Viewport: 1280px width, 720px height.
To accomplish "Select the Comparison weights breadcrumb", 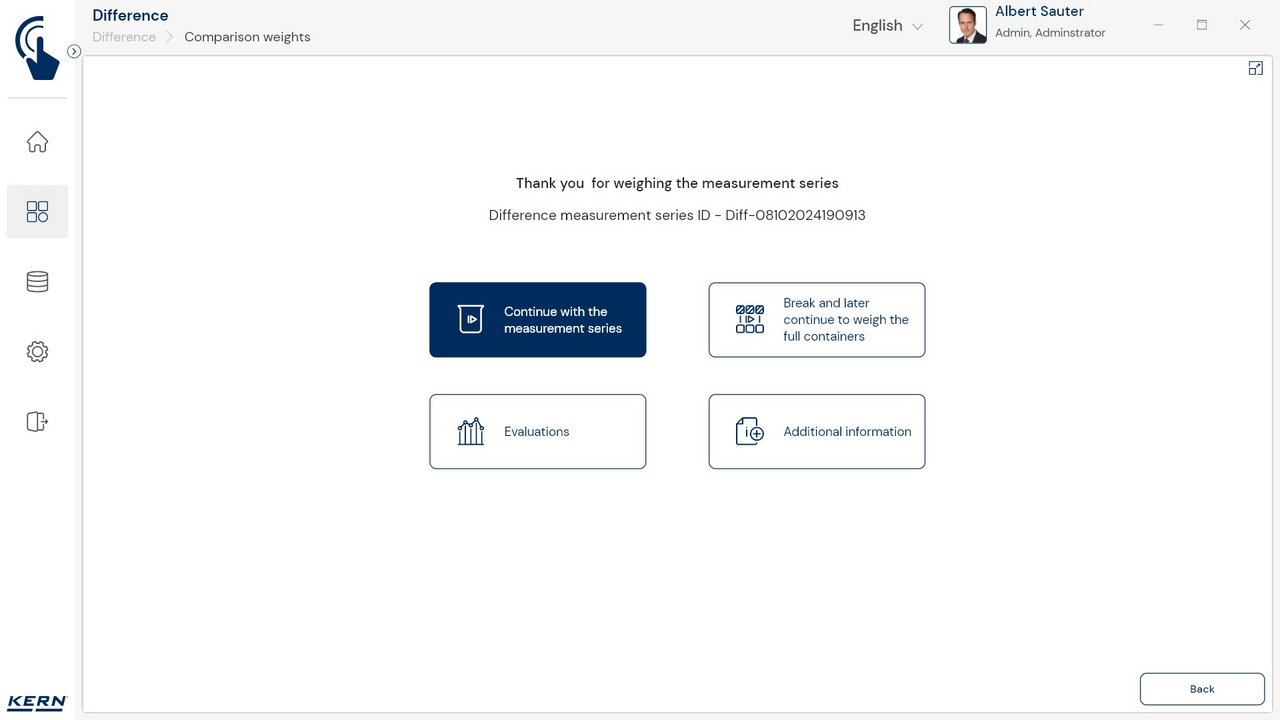I will (247, 37).
